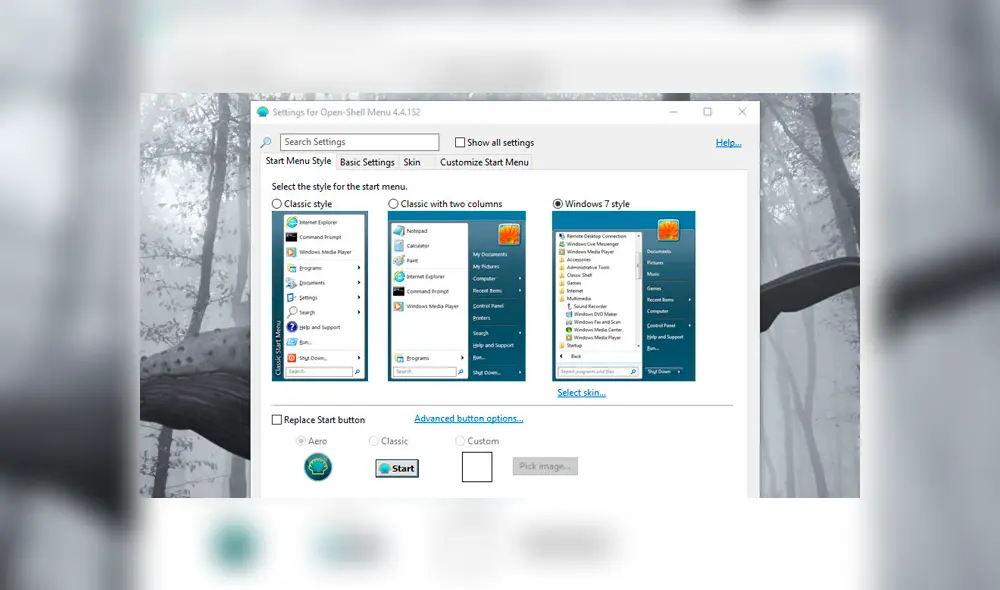Enable the Show all settings checkbox
This screenshot has width=1000, height=590.
(459, 142)
